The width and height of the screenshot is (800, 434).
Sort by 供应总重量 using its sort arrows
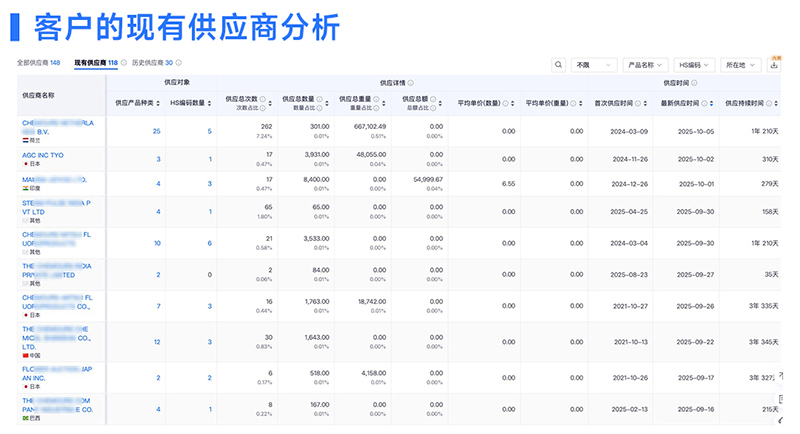point(383,103)
